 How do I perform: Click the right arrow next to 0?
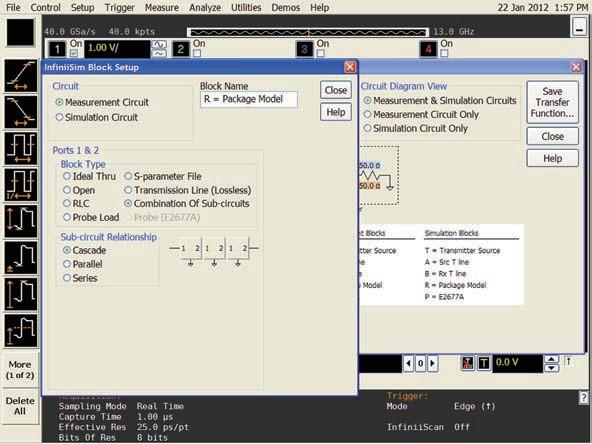433,364
